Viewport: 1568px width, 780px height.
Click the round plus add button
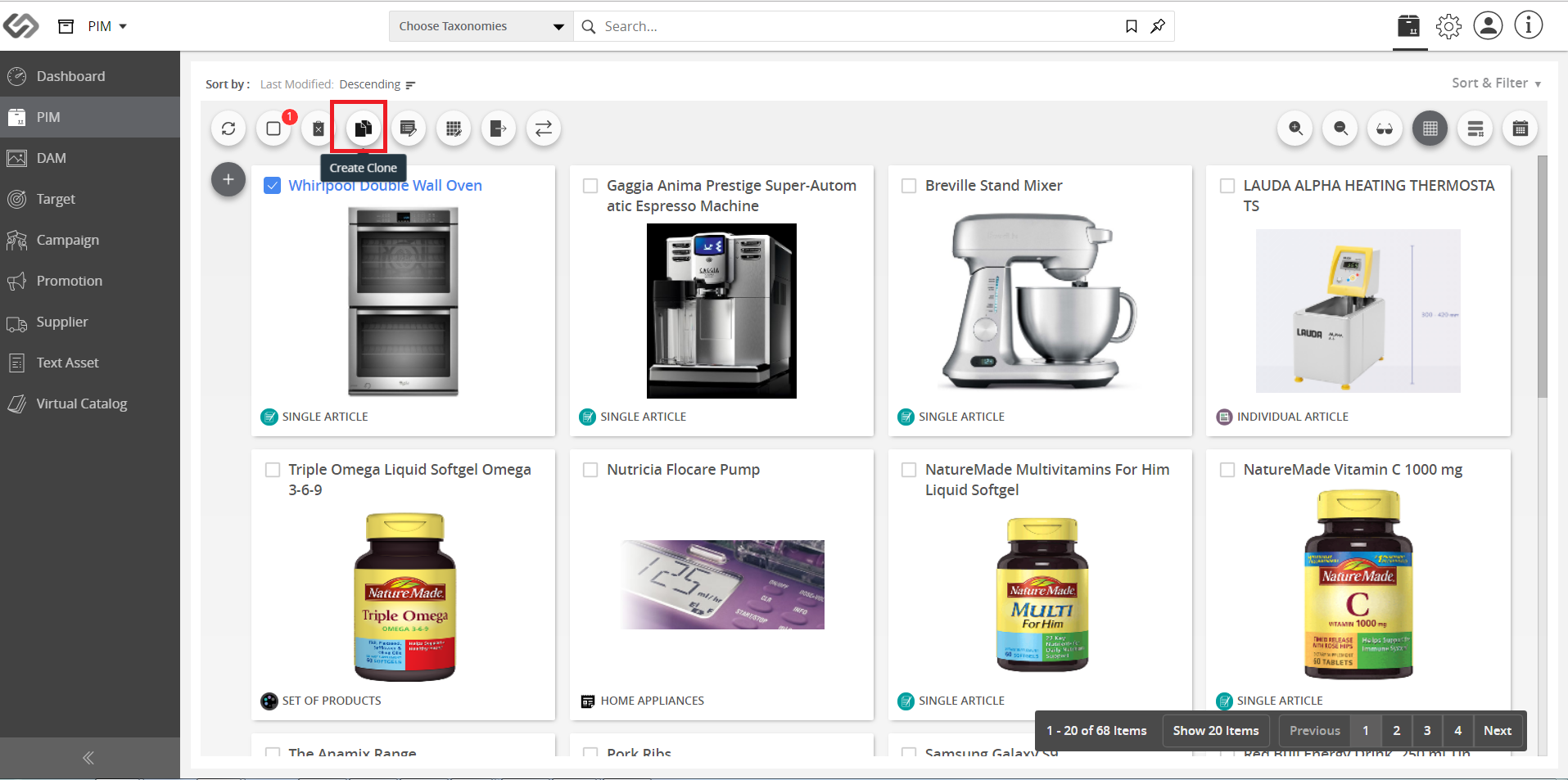(x=228, y=179)
